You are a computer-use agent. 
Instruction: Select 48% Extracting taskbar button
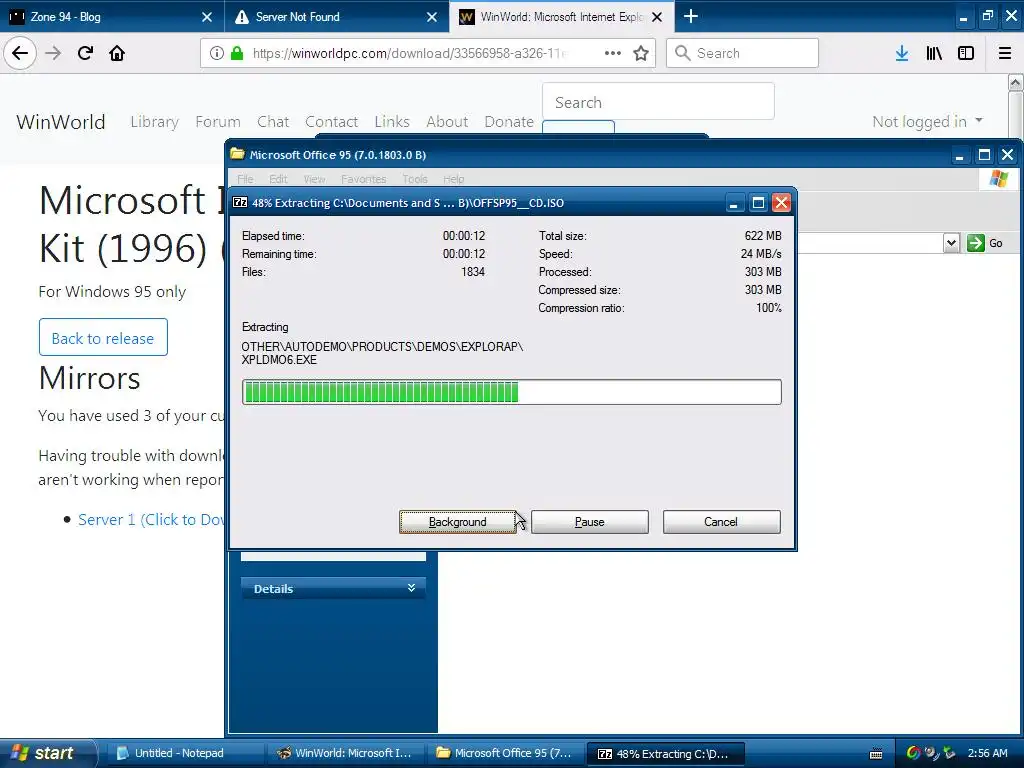[665, 753]
